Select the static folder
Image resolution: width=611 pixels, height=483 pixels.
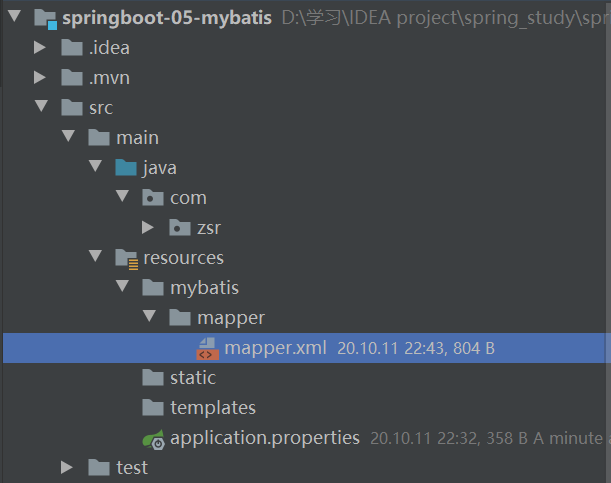(x=192, y=378)
